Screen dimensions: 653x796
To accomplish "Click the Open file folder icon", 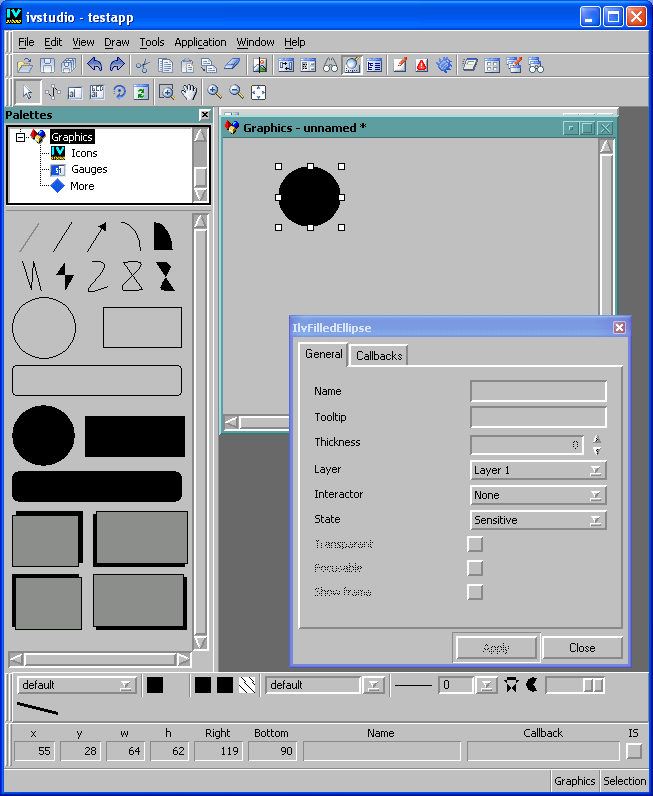I will tap(26, 65).
